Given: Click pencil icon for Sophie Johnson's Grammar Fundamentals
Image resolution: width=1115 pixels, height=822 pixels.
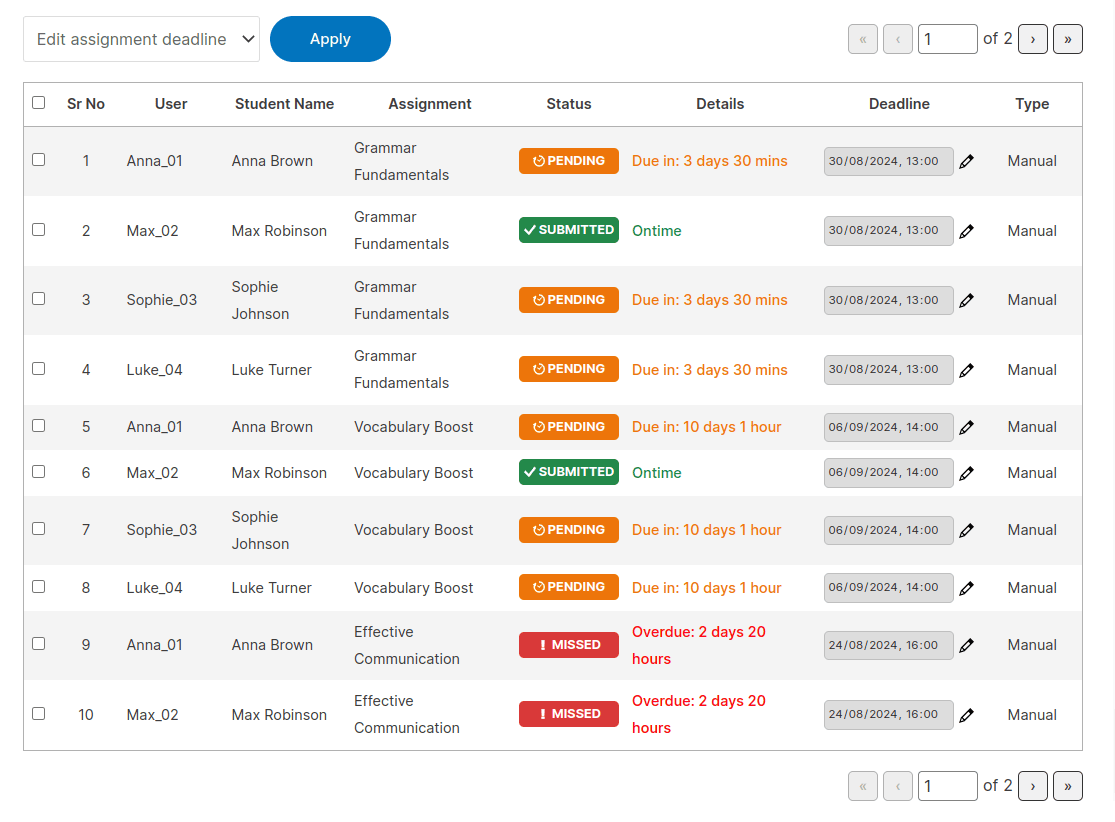Looking at the screenshot, I should (966, 300).
